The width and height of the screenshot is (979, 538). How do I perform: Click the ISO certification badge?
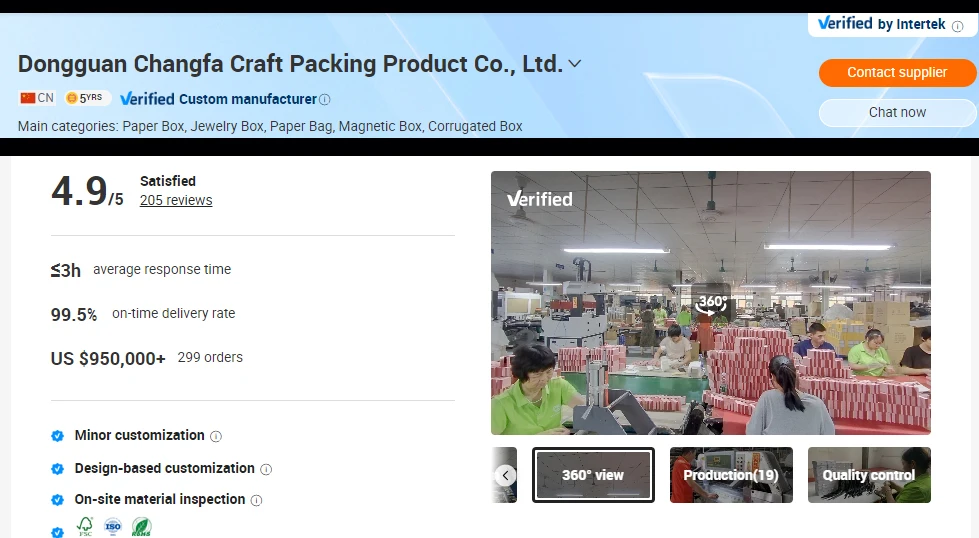click(113, 526)
